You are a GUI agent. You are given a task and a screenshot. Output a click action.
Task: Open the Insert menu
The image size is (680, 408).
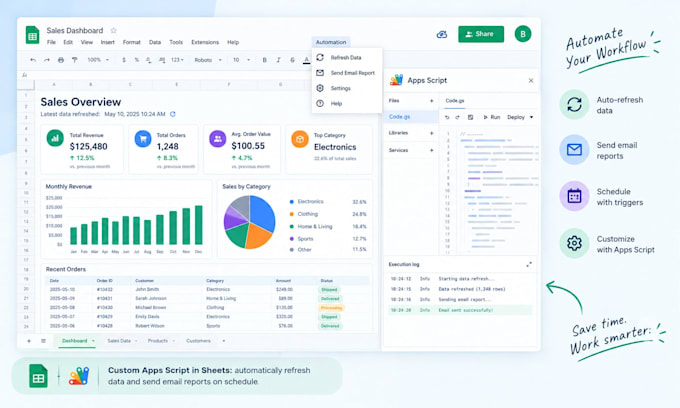click(x=108, y=42)
